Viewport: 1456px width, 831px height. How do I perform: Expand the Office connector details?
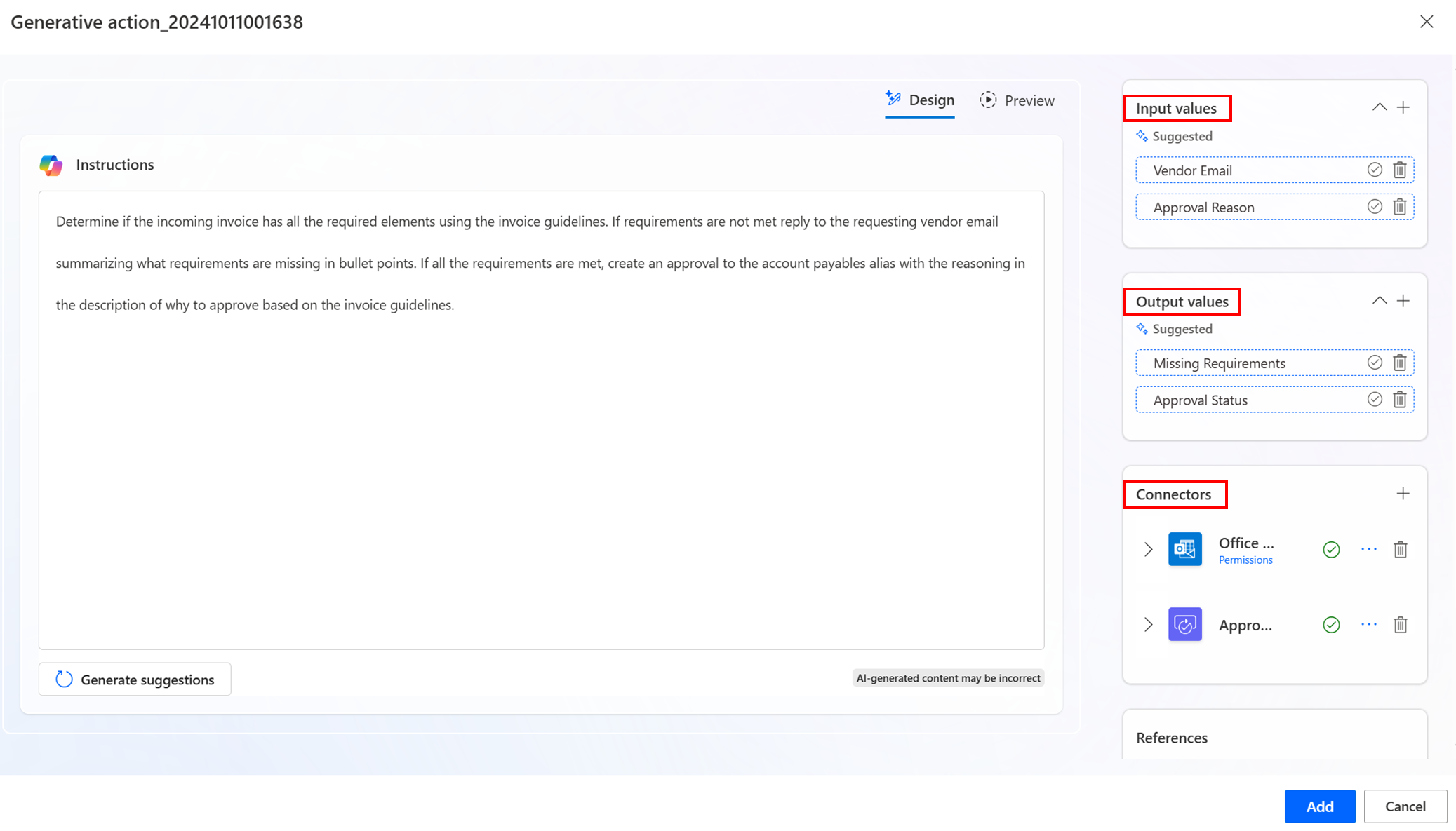(1149, 549)
